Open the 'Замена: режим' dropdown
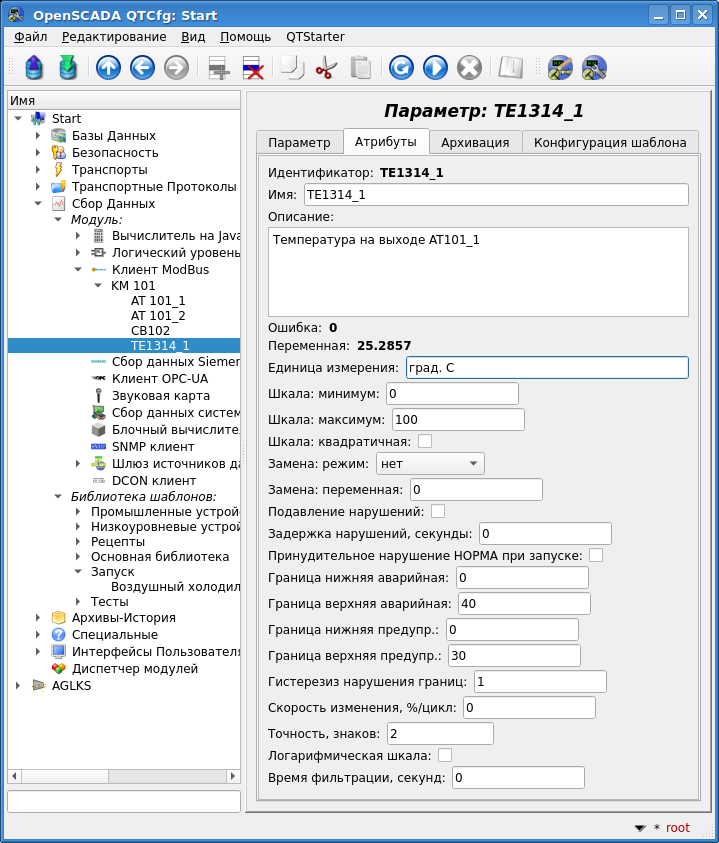719x843 pixels. pyautogui.click(x=430, y=464)
